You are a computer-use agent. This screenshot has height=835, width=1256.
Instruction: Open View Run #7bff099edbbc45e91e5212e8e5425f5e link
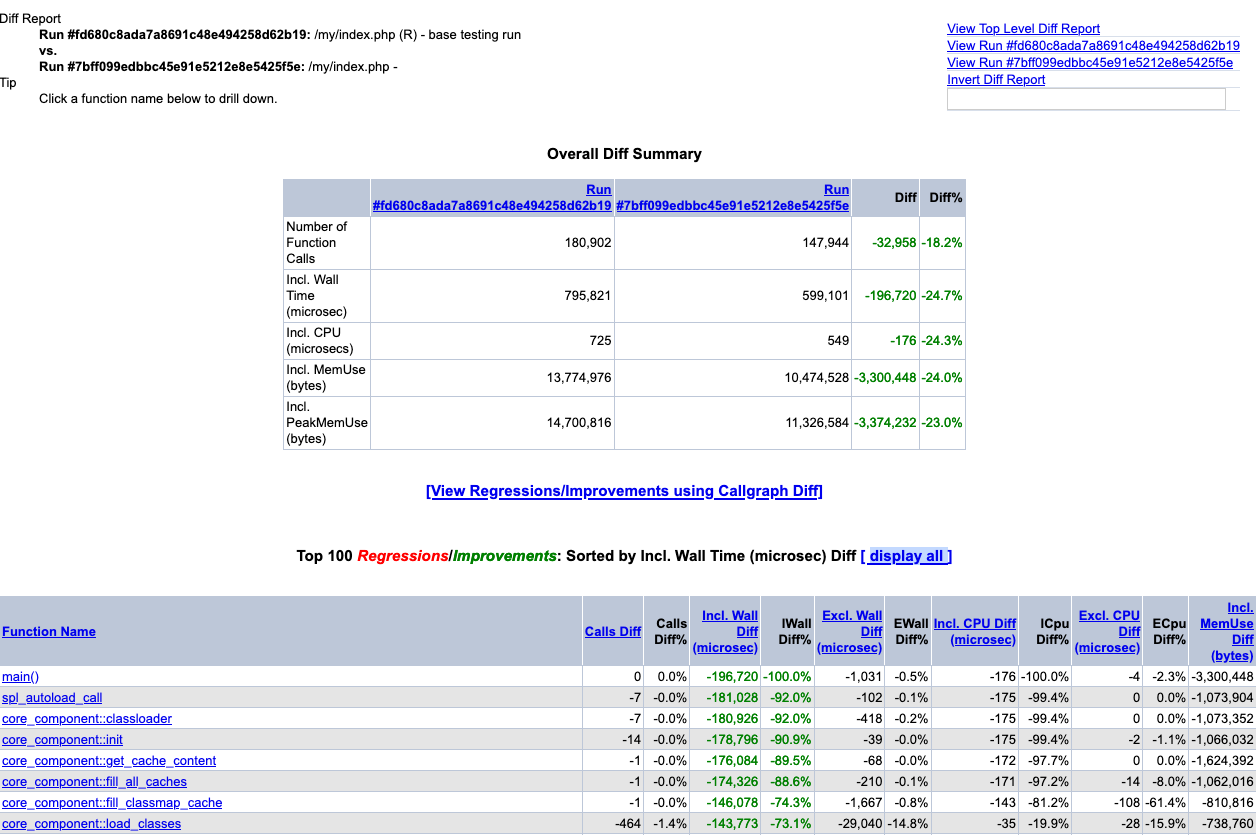point(1090,63)
